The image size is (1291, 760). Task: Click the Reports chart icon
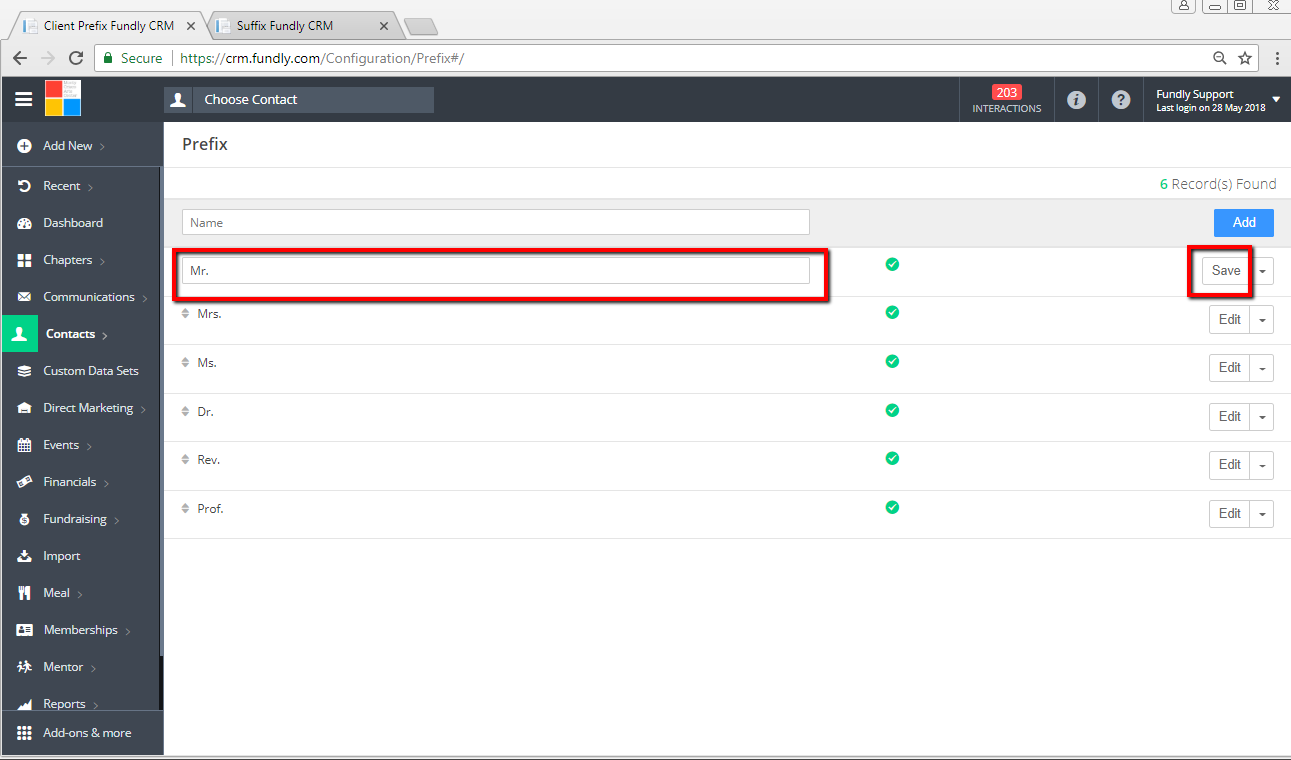pyautogui.click(x=25, y=704)
